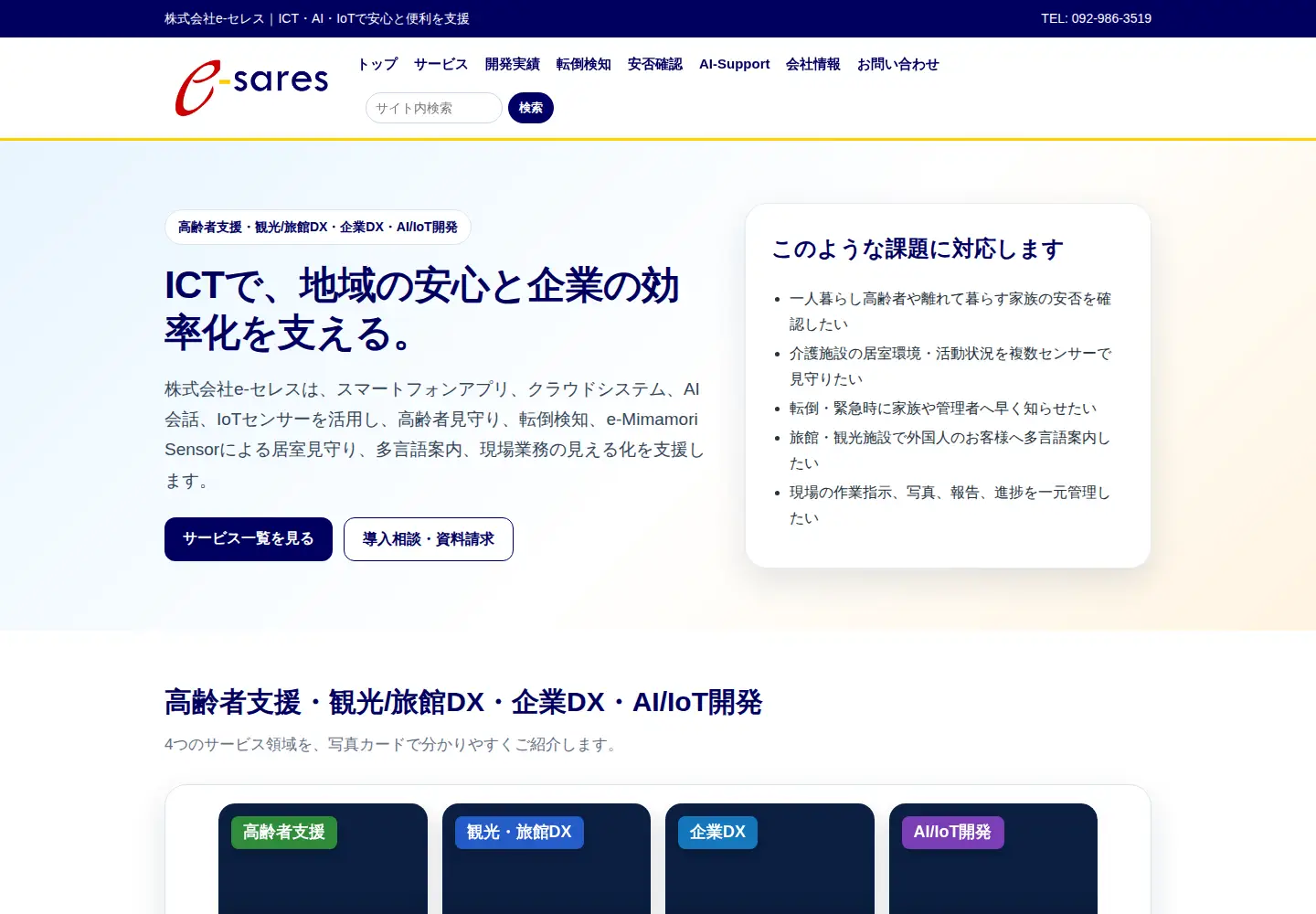This screenshot has height=914, width=1316.
Task: Click the 高齢者支援・観光/旅館DX pill label above the headline
Action: (x=318, y=227)
